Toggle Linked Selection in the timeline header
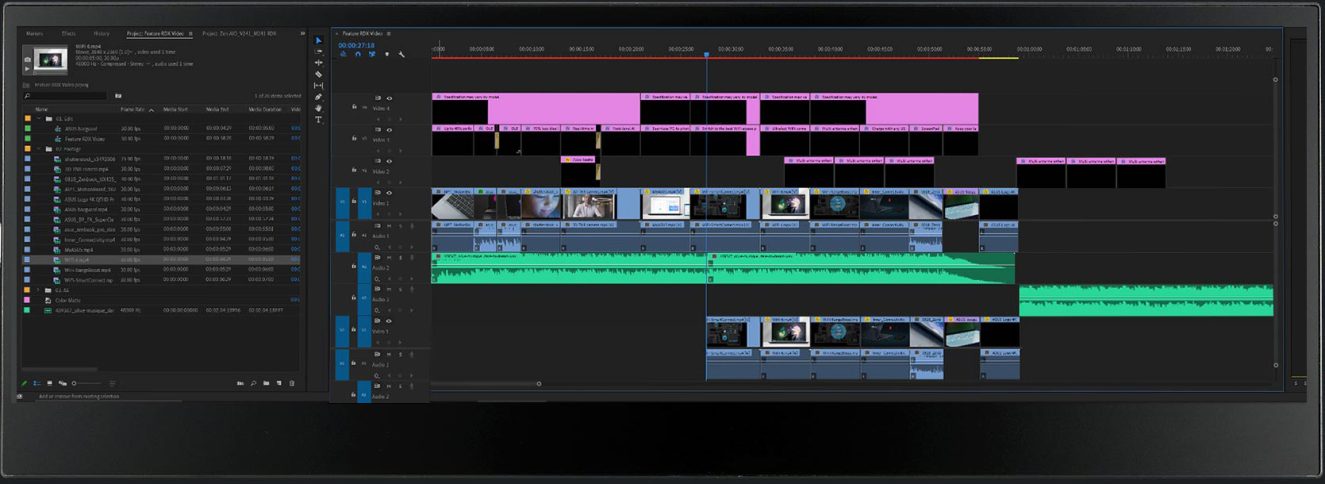 click(372, 54)
